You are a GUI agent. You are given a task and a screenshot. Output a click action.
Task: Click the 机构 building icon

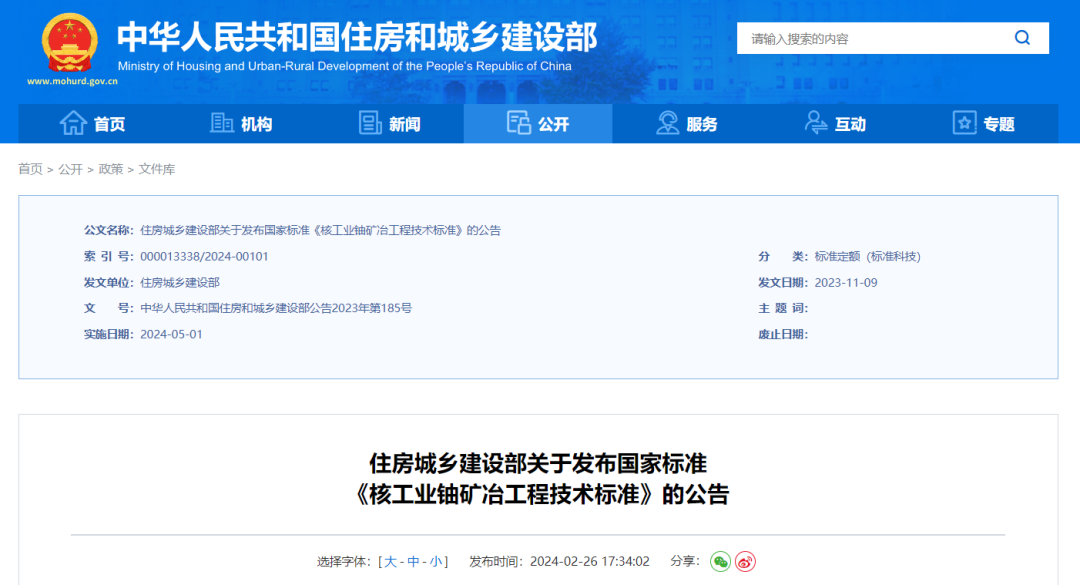tap(220, 122)
